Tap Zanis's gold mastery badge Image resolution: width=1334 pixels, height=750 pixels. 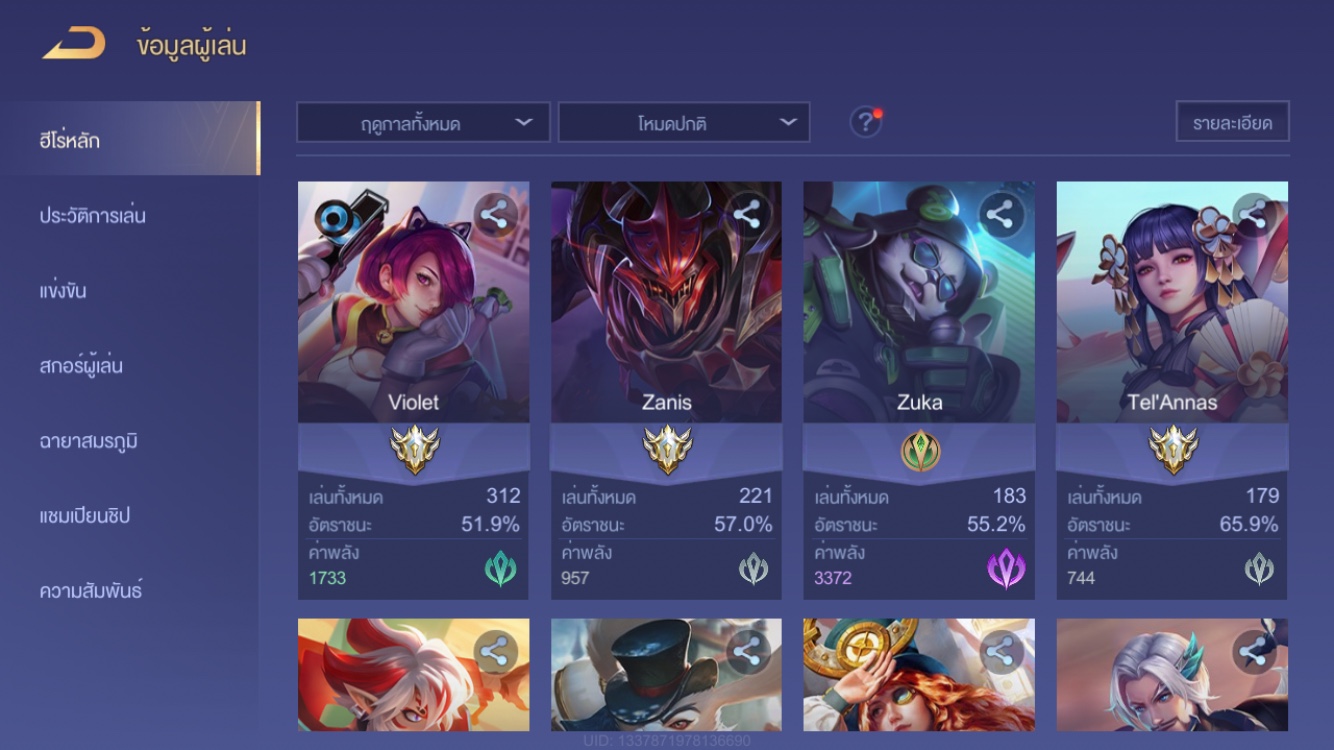click(667, 450)
